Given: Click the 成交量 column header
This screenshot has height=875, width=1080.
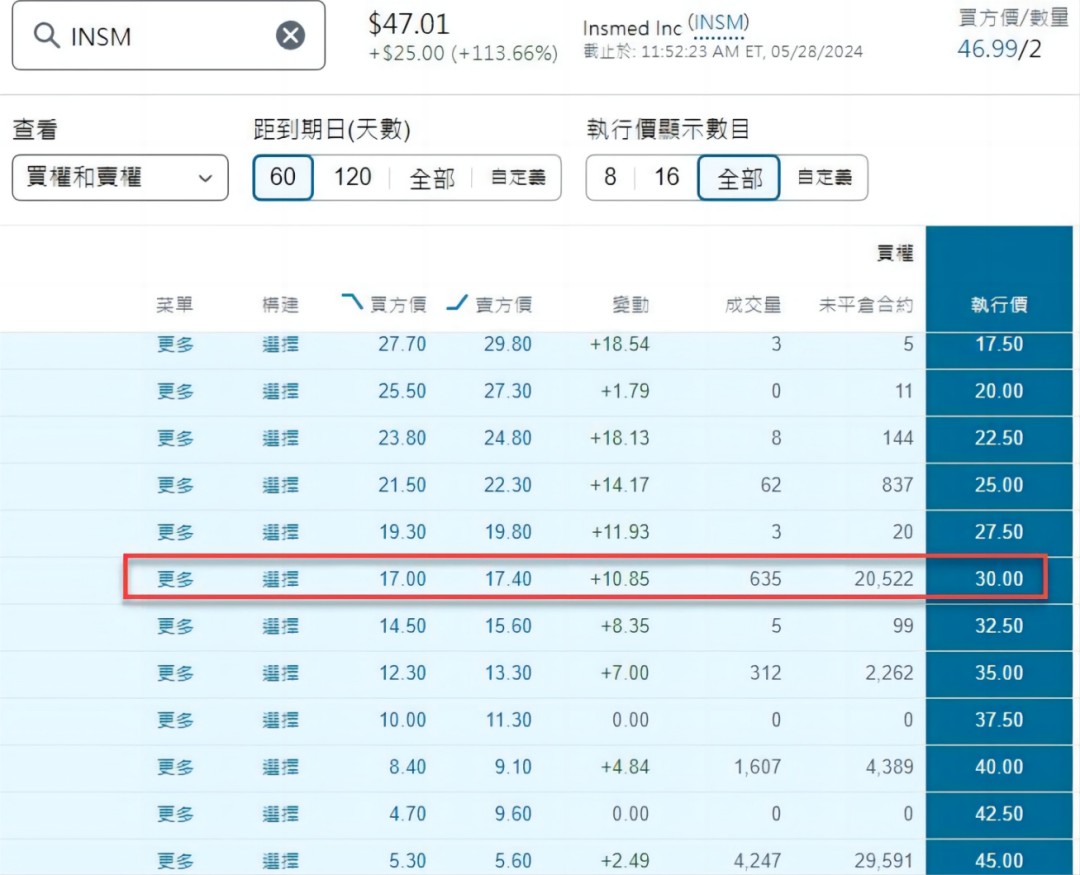Looking at the screenshot, I should pos(753,304).
